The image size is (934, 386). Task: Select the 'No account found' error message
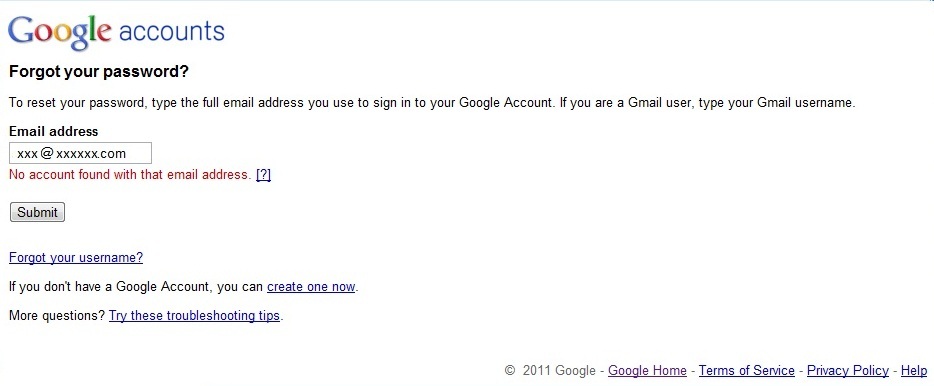coord(130,175)
